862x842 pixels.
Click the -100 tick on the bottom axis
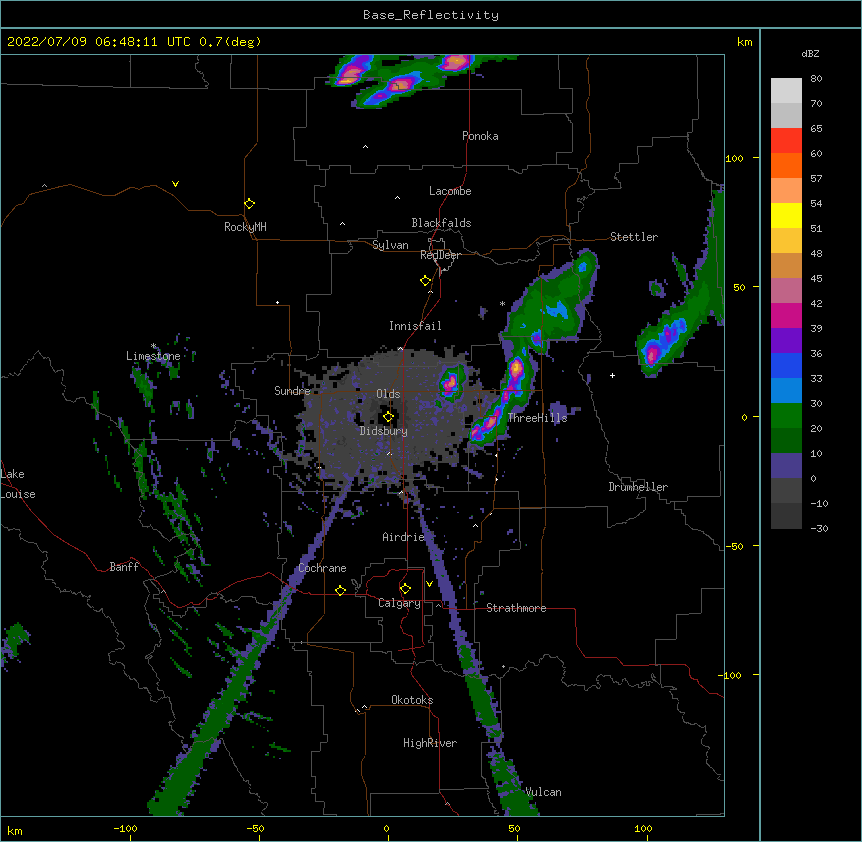tap(126, 828)
